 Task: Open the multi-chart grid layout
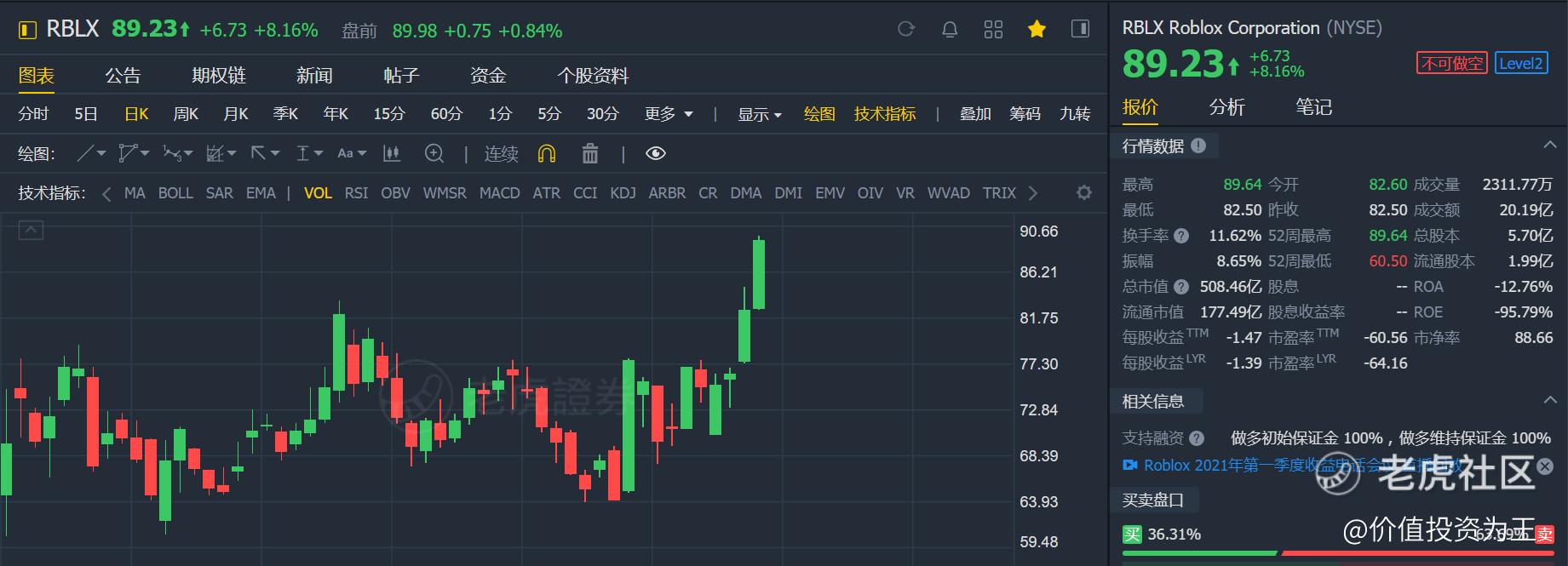tap(993, 30)
